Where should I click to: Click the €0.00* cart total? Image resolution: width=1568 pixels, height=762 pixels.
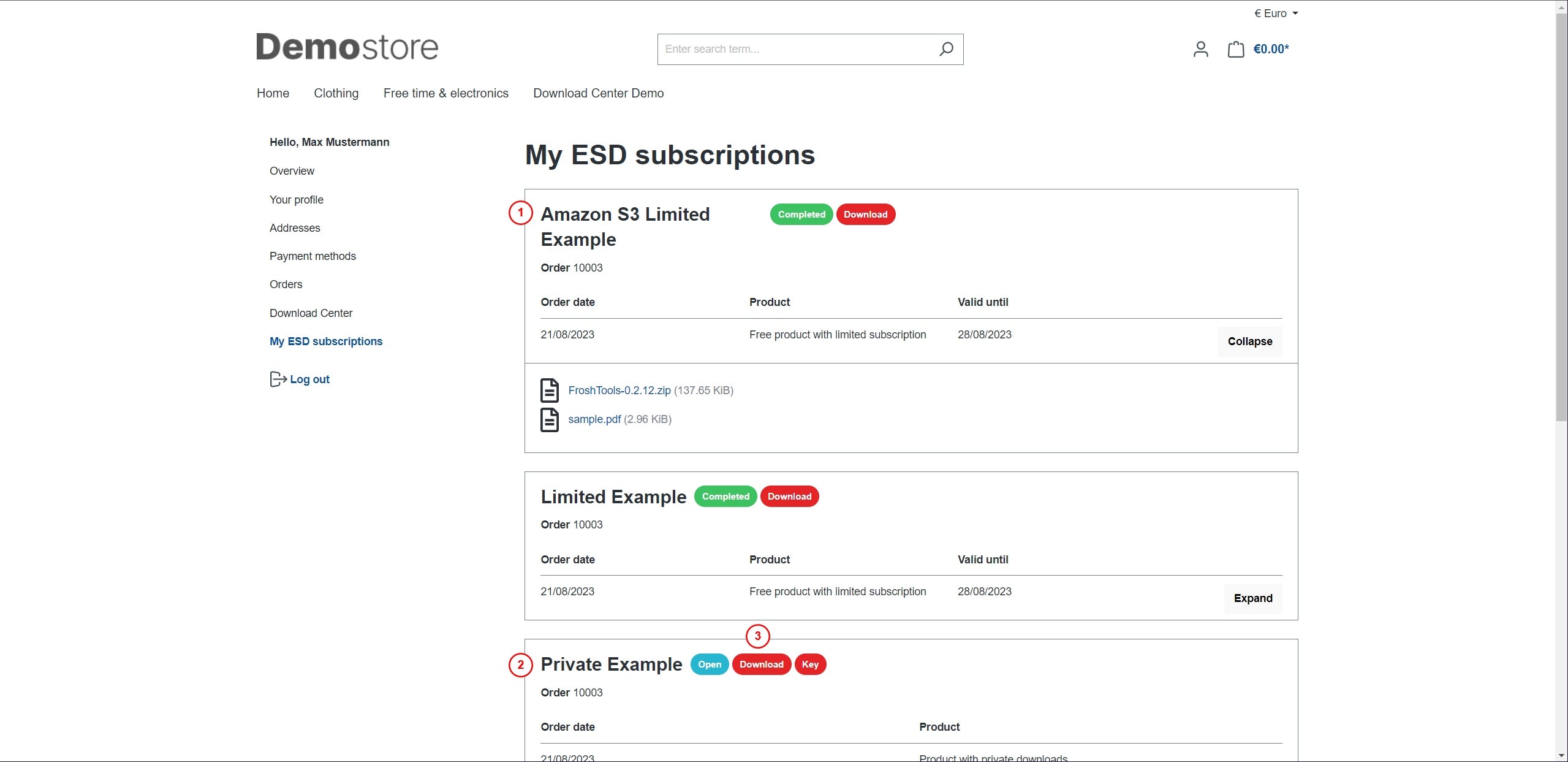(1271, 49)
